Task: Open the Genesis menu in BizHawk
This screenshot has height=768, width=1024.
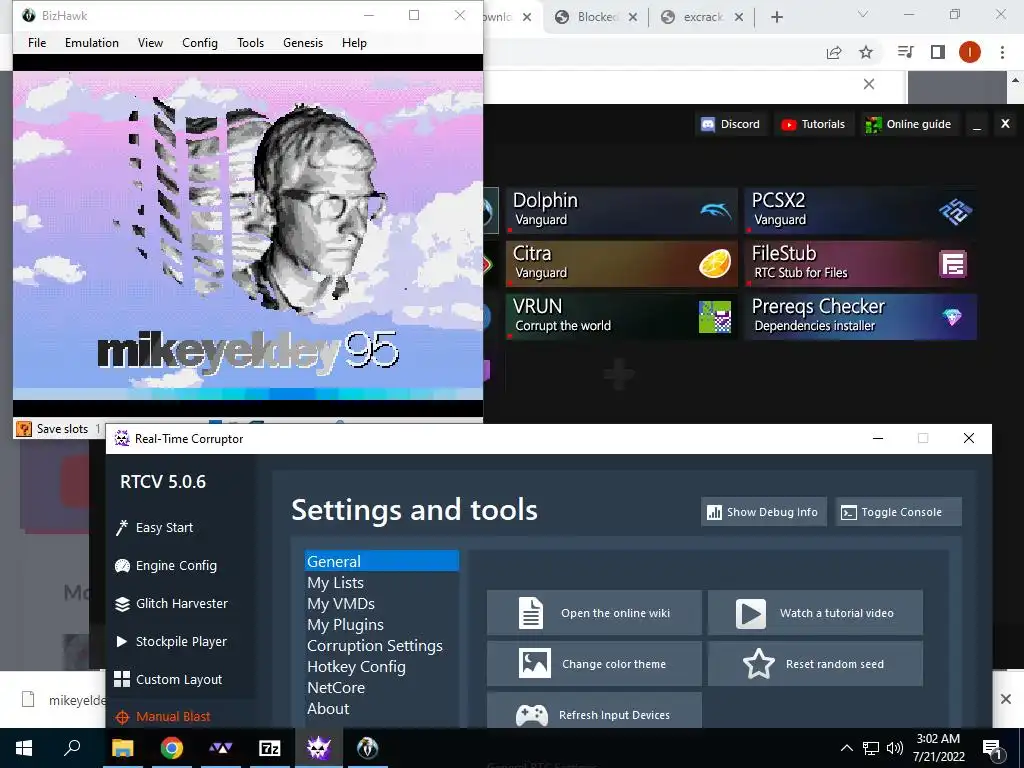Action: tap(303, 42)
